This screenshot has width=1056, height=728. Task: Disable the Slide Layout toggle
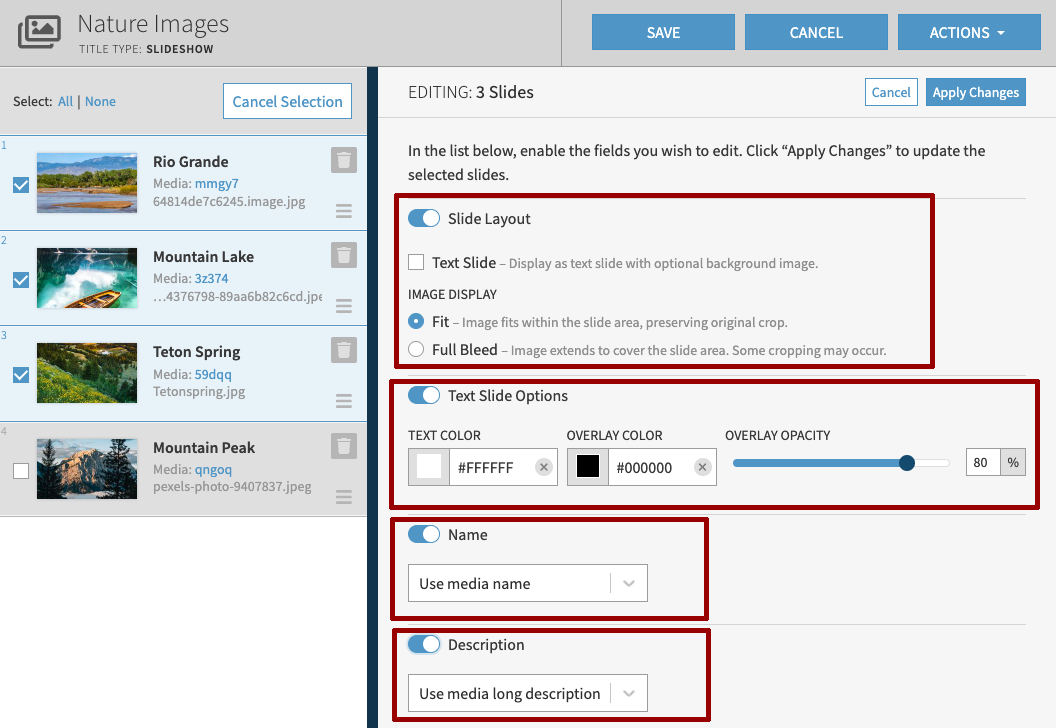(x=423, y=217)
